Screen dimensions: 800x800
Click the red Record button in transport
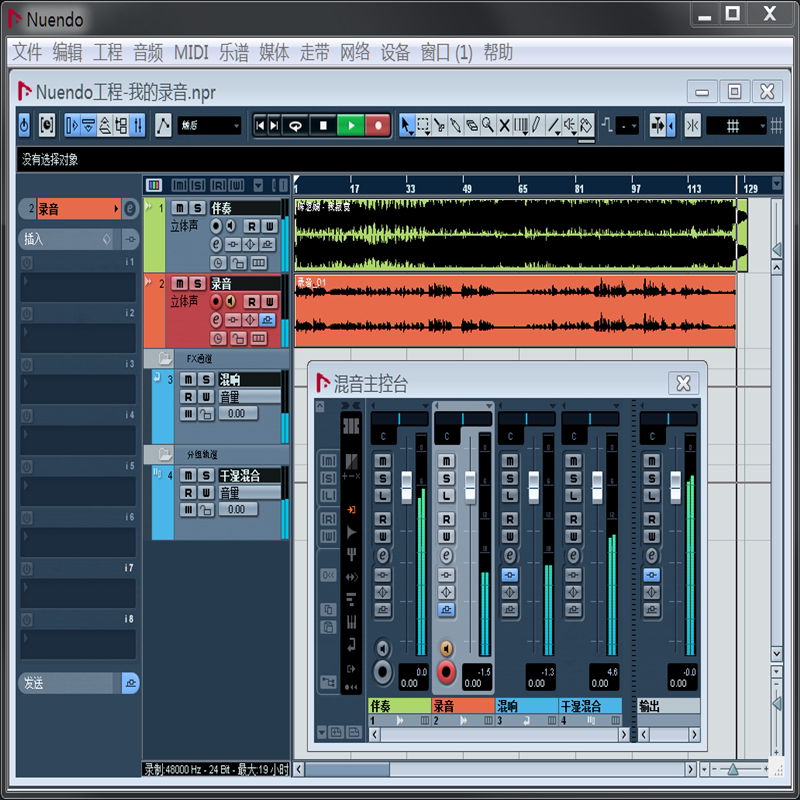pyautogui.click(x=378, y=126)
